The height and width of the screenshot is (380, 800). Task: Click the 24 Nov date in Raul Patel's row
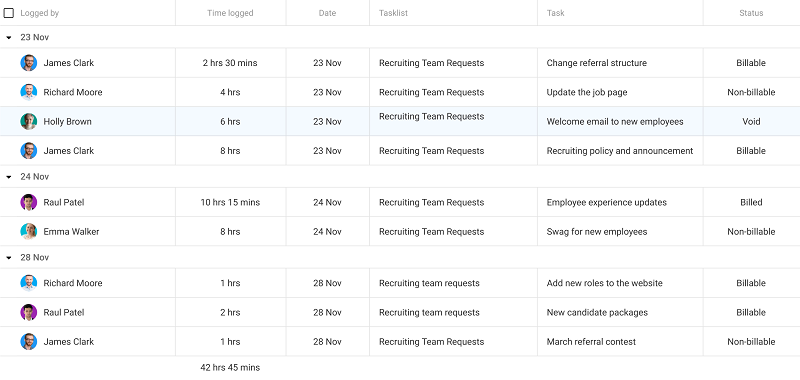pyautogui.click(x=328, y=202)
